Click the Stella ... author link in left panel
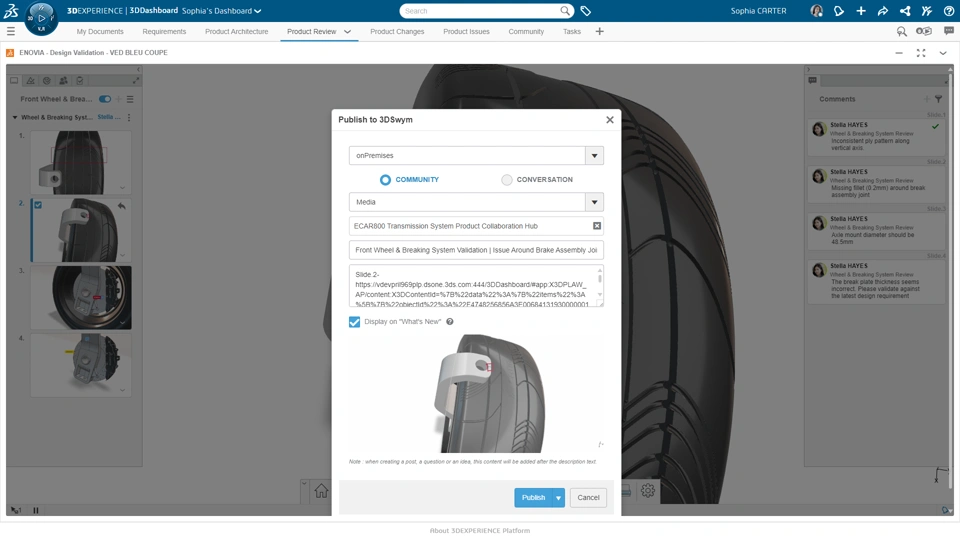This screenshot has height=540, width=960. (109, 117)
